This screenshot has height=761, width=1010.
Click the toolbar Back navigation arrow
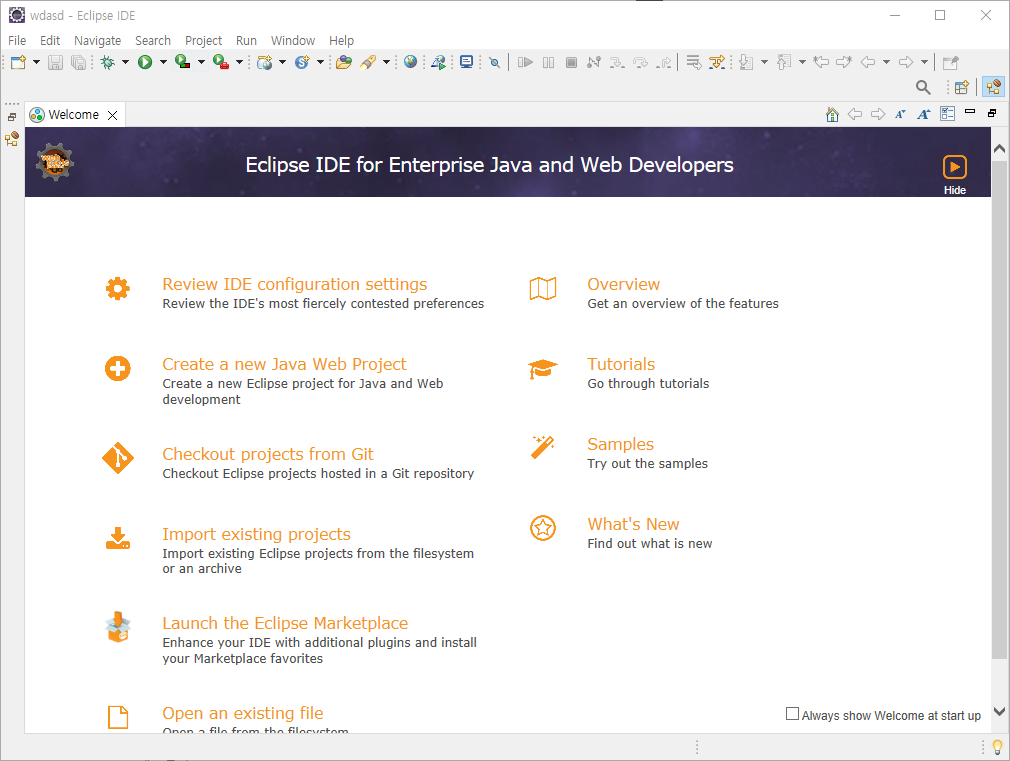868,62
